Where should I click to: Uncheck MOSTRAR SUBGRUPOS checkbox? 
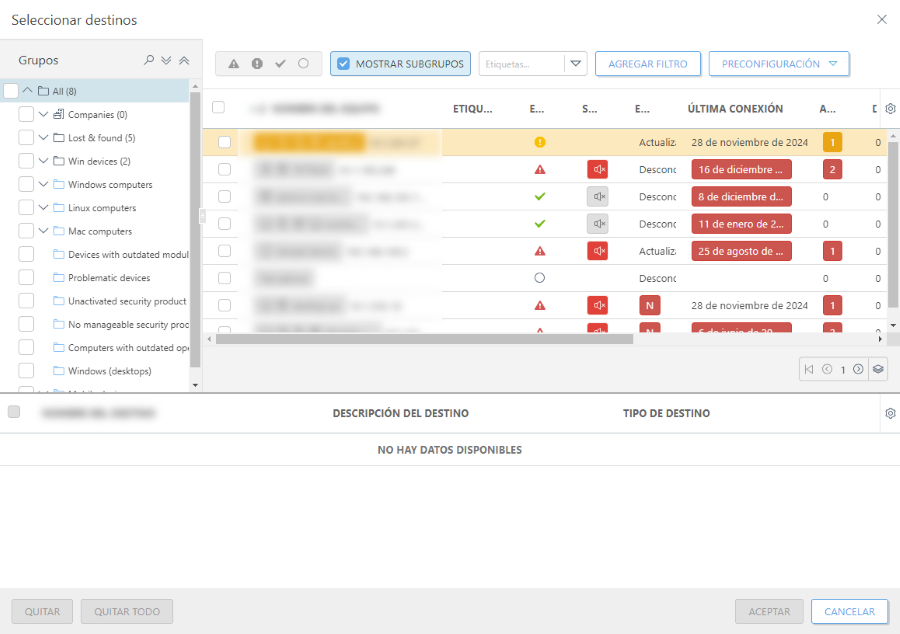[343, 64]
